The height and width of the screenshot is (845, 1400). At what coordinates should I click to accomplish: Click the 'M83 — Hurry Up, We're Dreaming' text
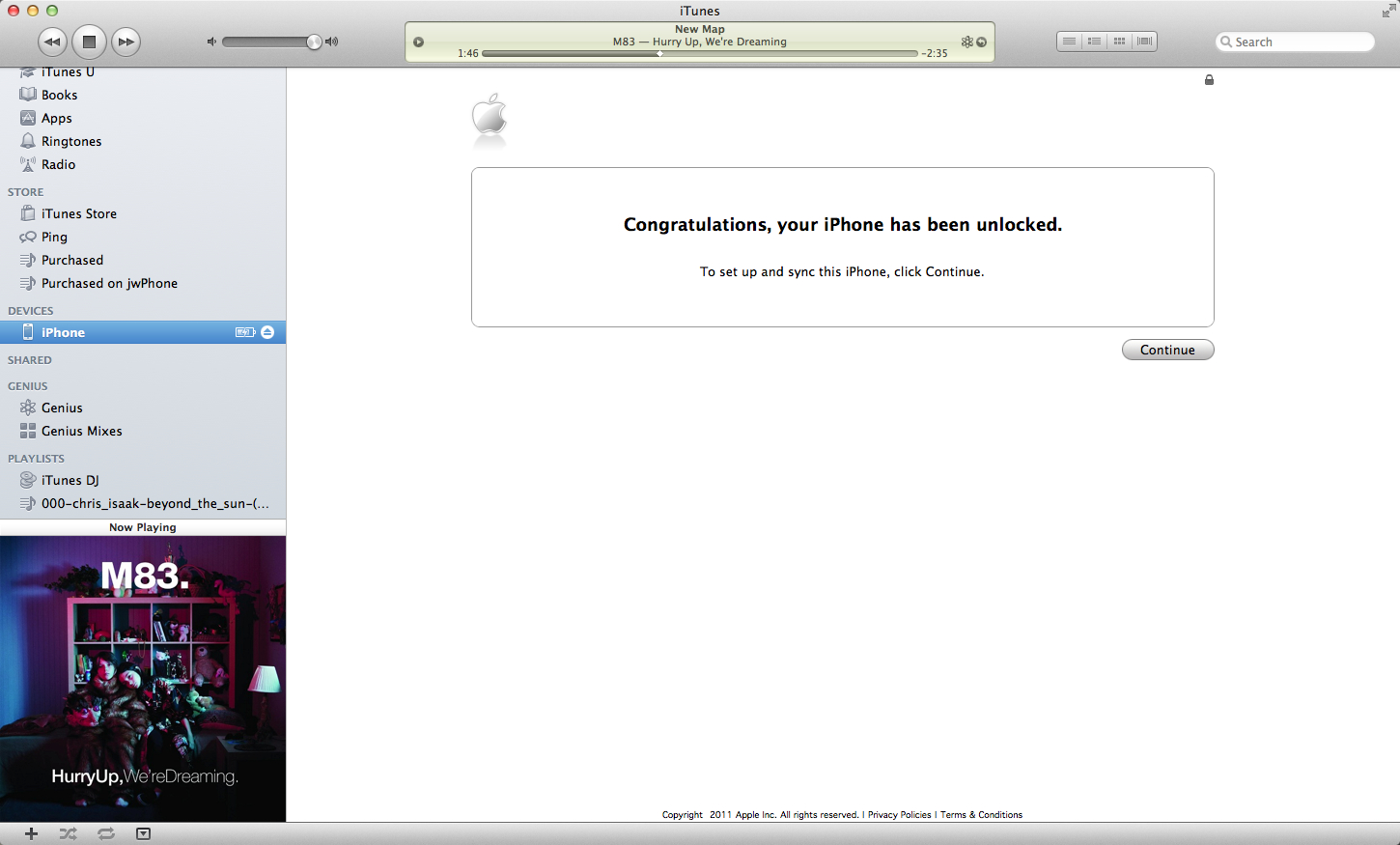tap(700, 42)
